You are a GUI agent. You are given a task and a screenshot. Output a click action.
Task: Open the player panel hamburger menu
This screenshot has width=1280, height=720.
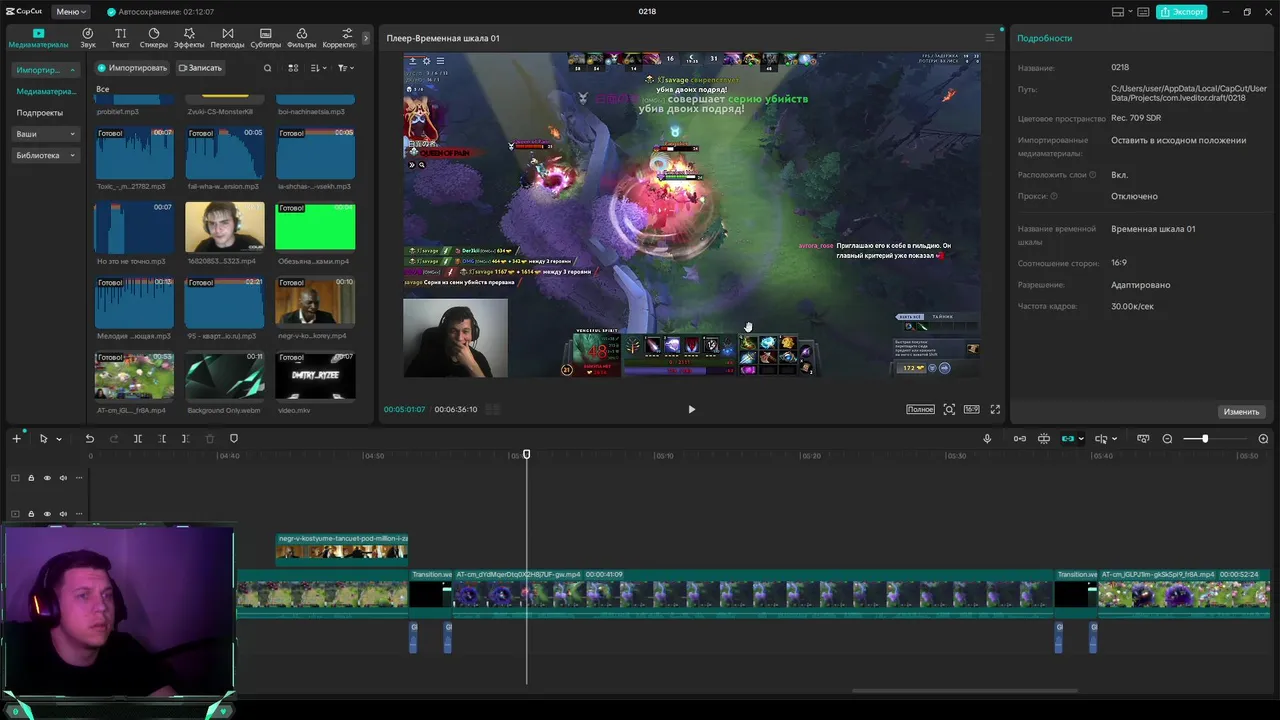coord(990,38)
